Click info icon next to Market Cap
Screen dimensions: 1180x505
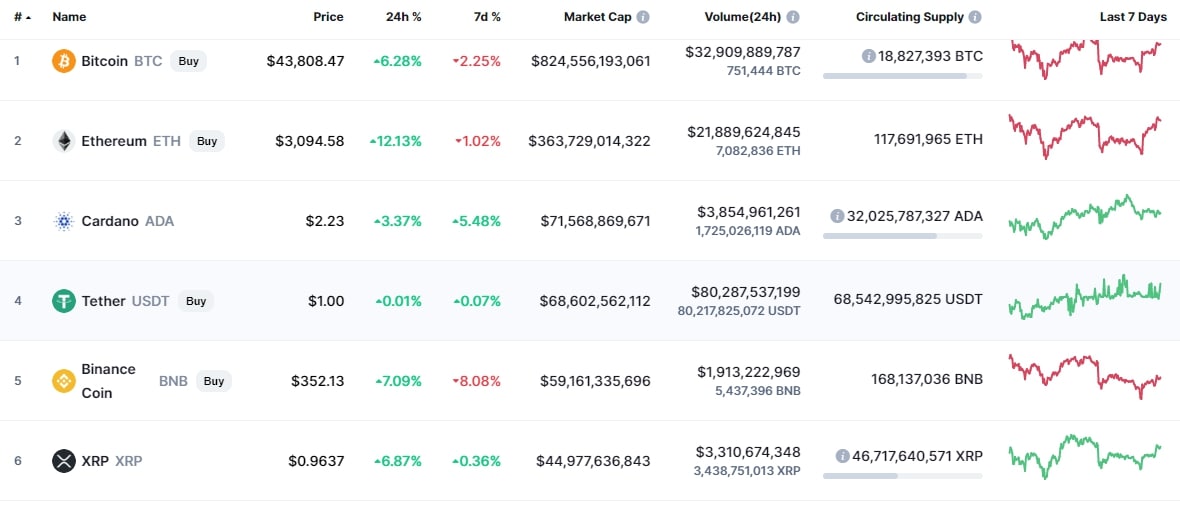pos(643,17)
